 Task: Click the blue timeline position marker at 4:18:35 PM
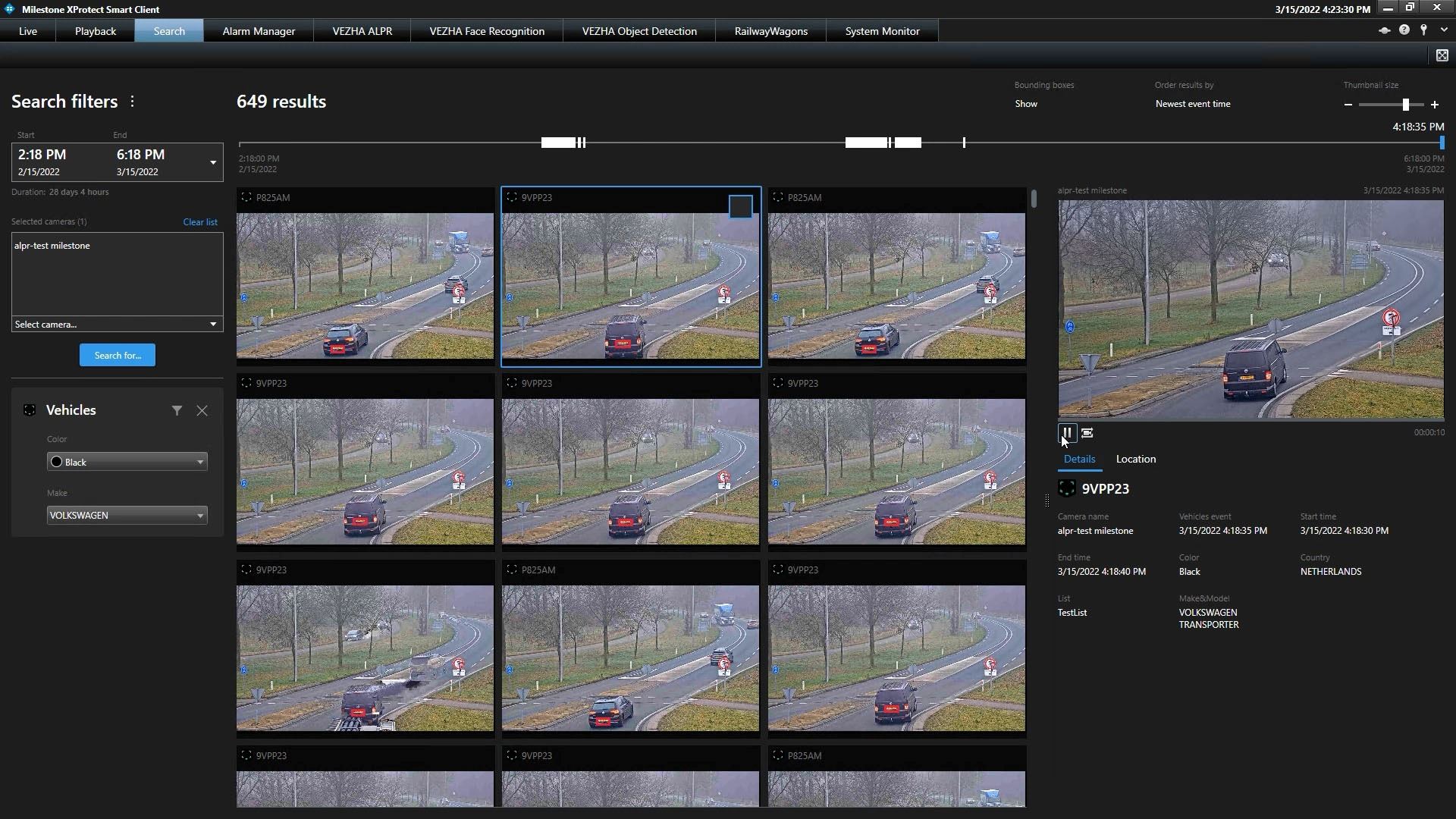click(1442, 143)
